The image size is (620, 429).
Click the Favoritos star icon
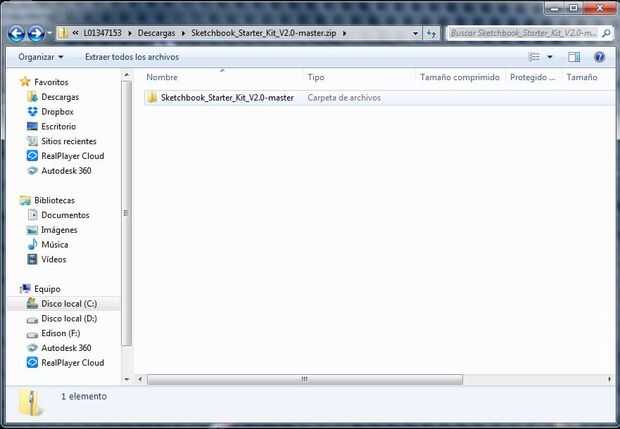click(25, 82)
